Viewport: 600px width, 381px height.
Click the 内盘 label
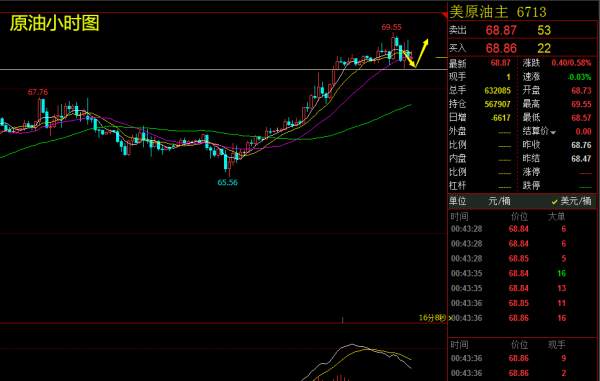(x=458, y=158)
